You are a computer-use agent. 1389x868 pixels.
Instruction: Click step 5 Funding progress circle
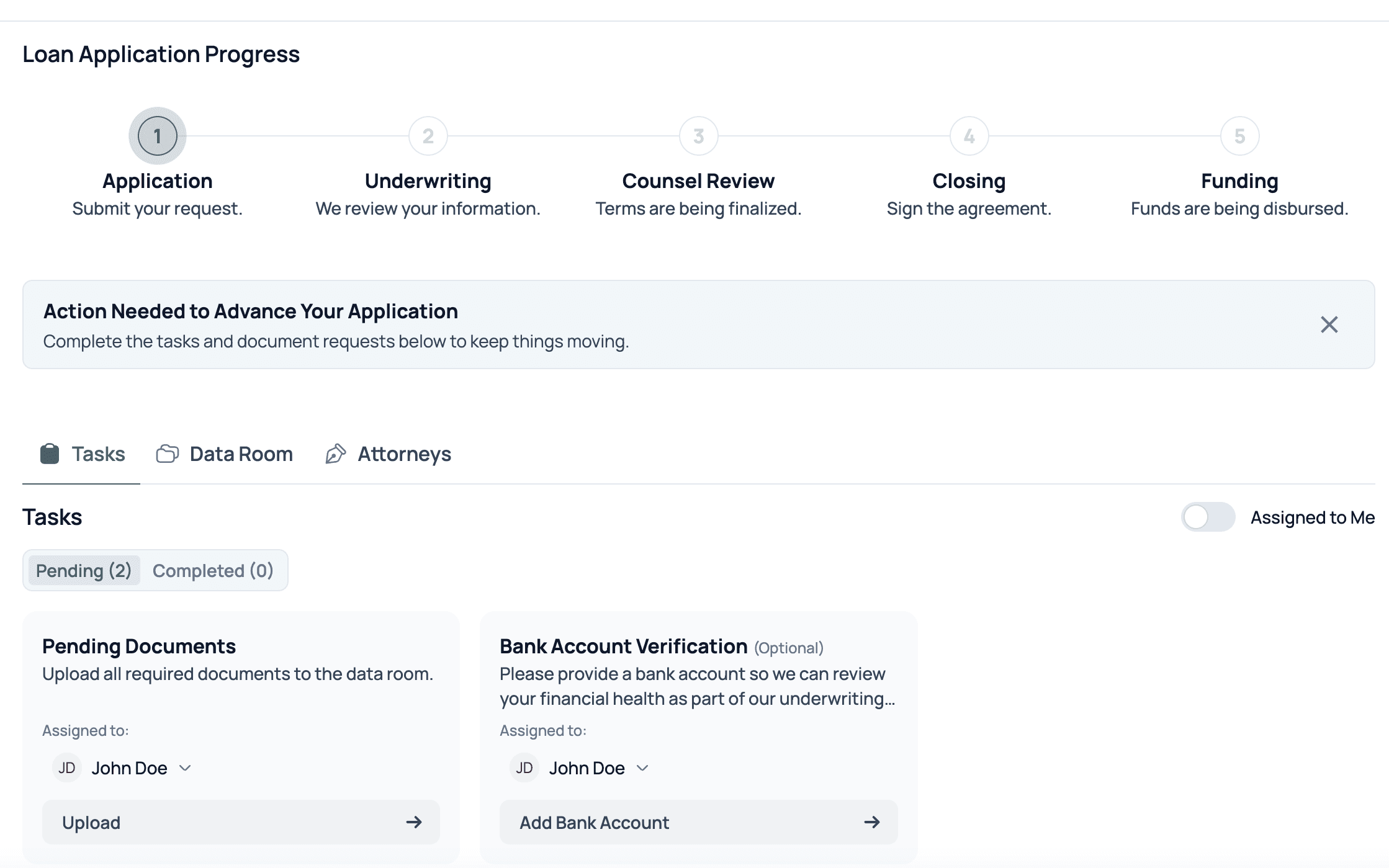click(x=1239, y=136)
